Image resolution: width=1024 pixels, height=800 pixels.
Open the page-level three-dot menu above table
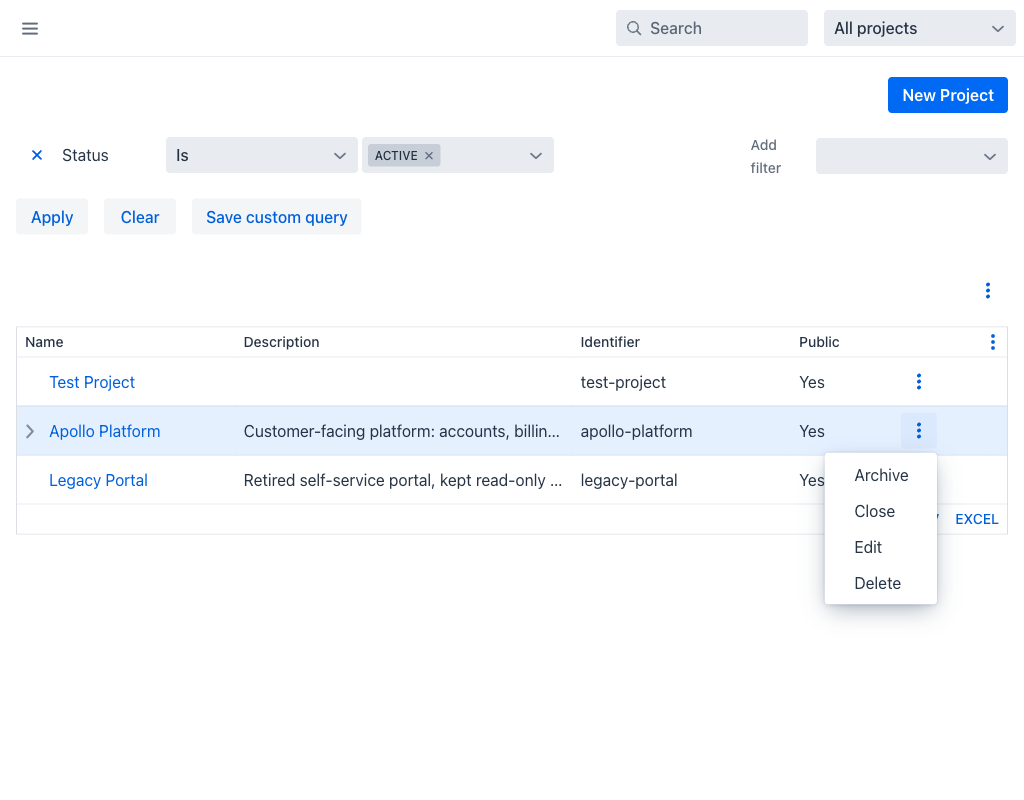click(x=987, y=291)
